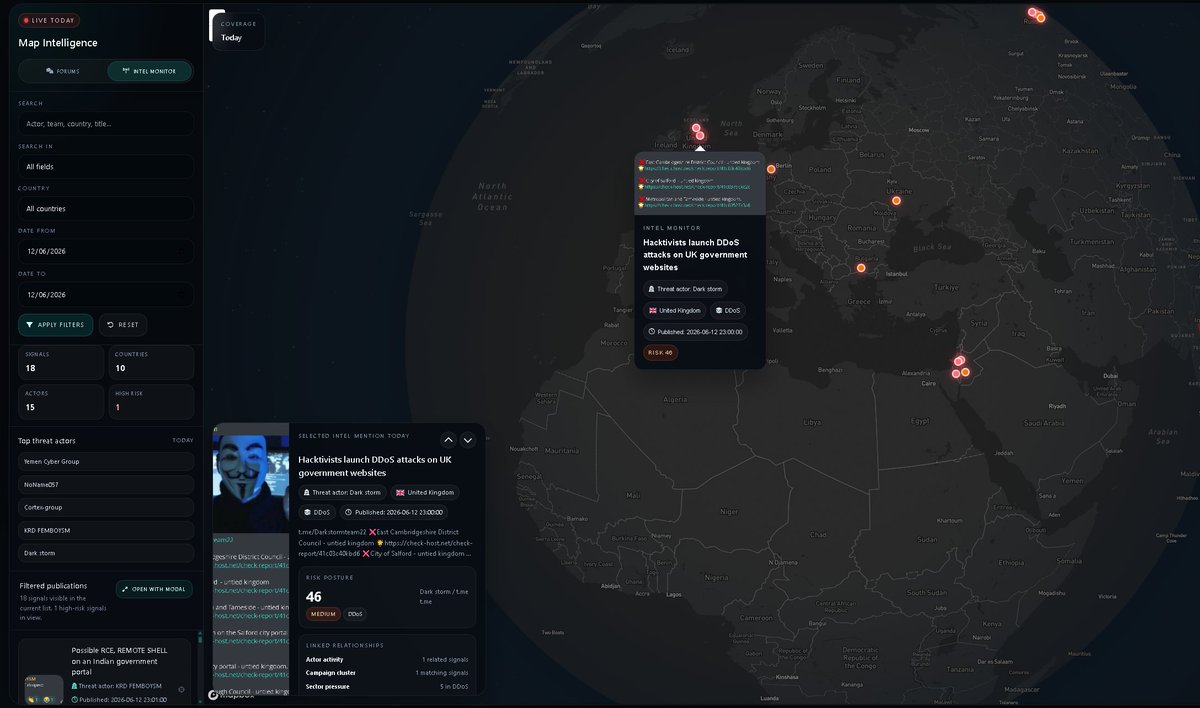
Task: Click the popup headline Hacktivists launch DDoS attacks
Action: (x=695, y=254)
